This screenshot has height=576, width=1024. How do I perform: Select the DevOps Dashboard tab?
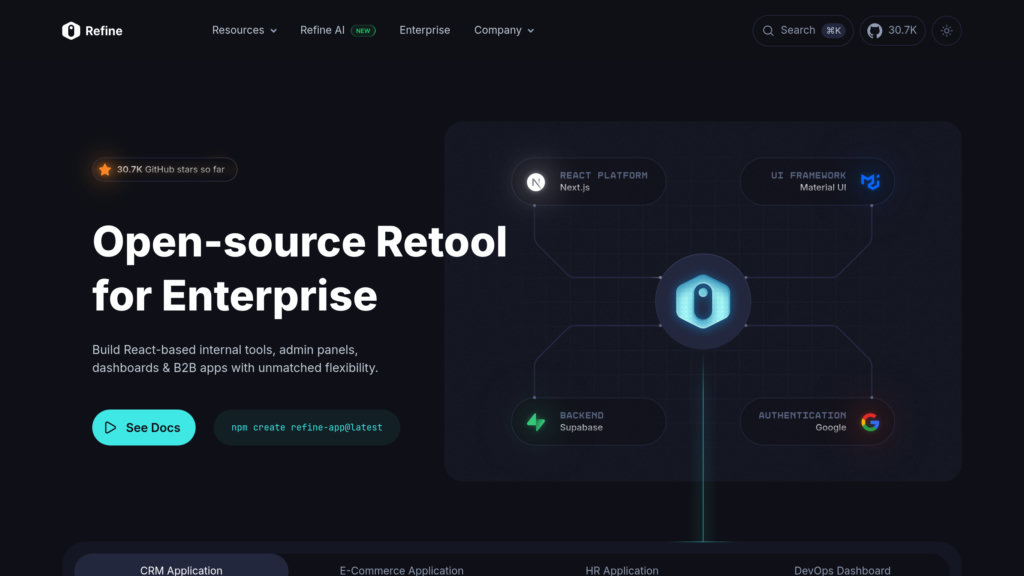842,569
